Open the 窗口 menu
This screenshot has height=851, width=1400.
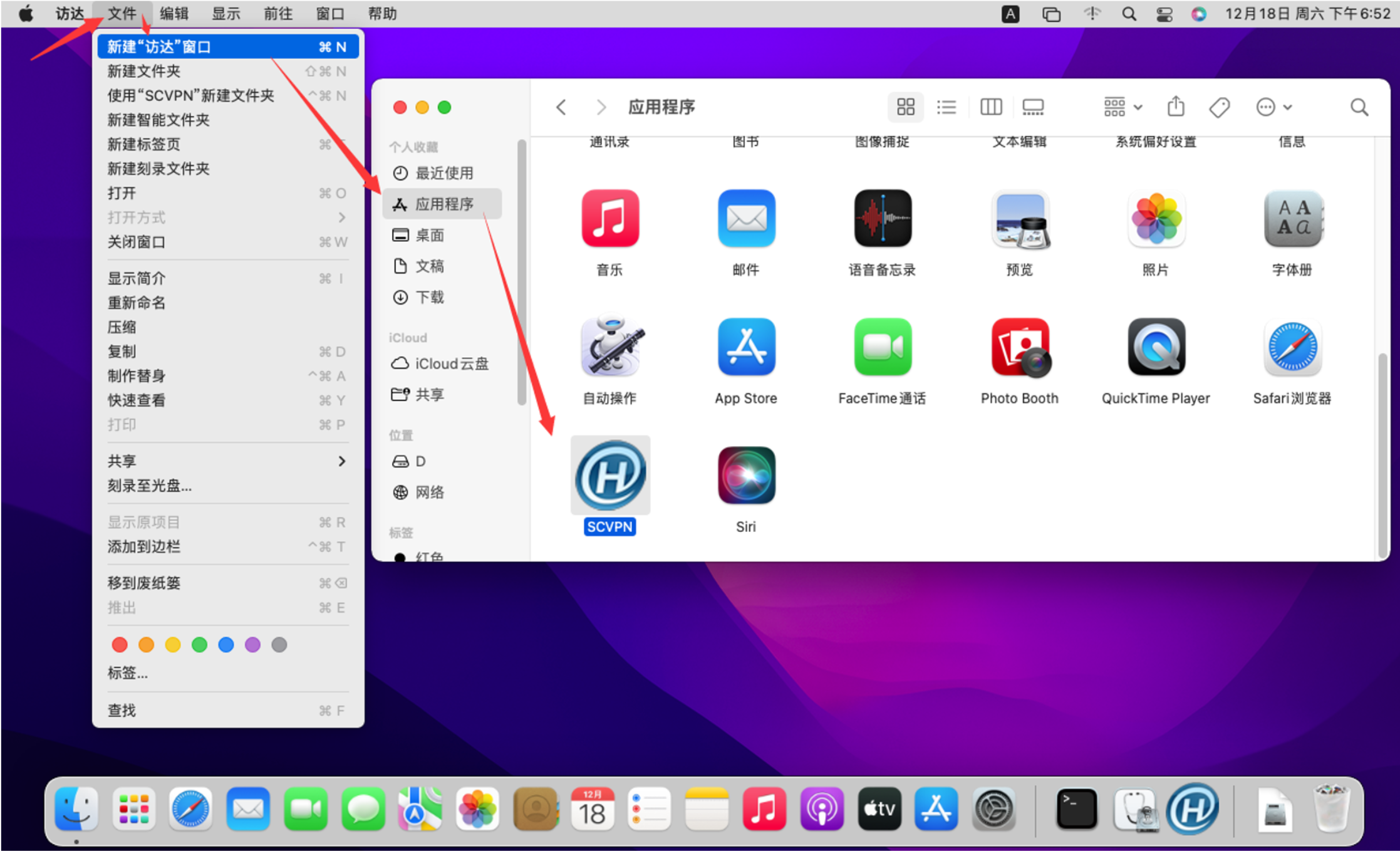(x=330, y=14)
